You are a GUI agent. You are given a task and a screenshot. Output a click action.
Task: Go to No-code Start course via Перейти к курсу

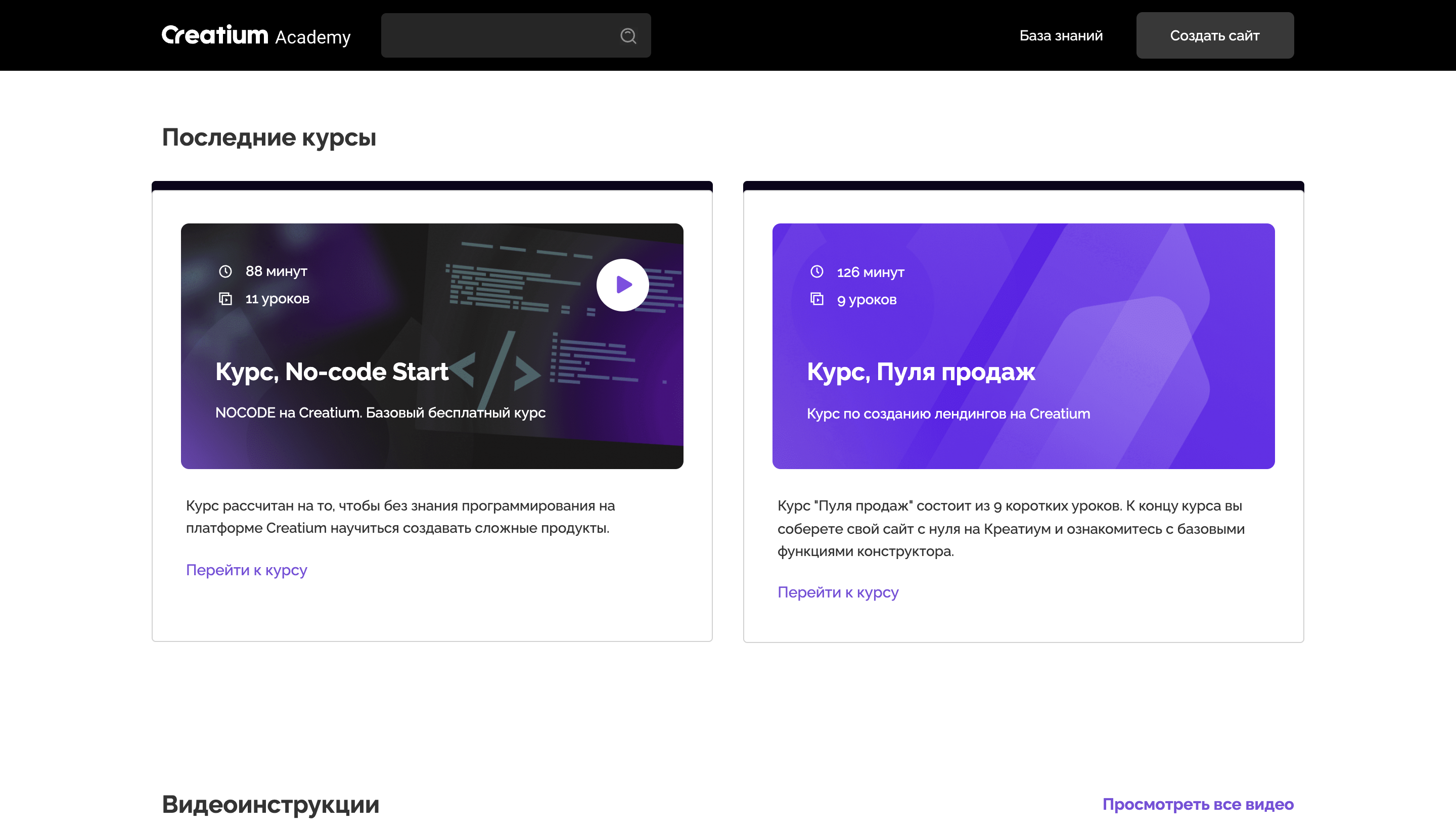246,570
